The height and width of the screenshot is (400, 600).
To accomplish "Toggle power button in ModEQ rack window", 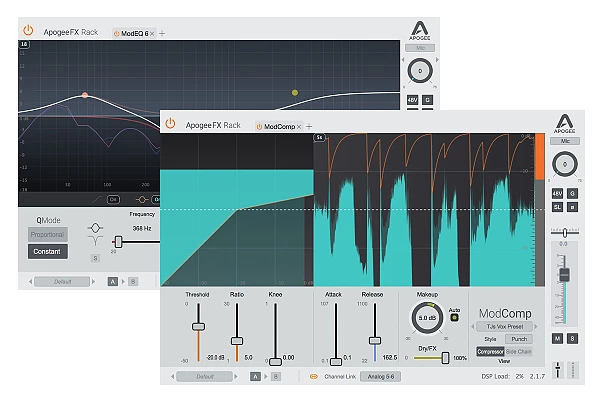I will click(x=28, y=30).
